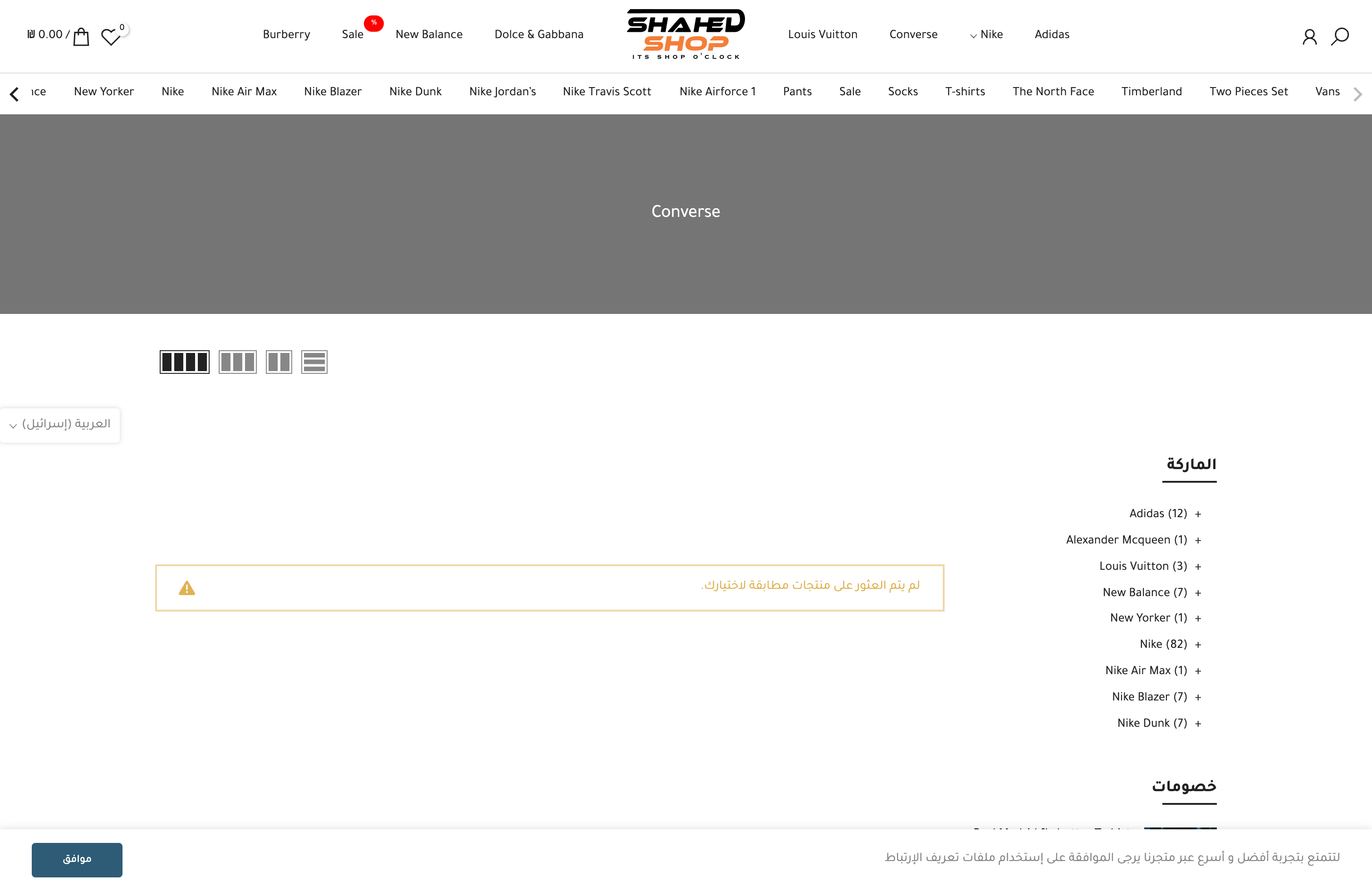This screenshot has width=1372, height=891.
Task: Open the wishlist heart icon
Action: [110, 37]
